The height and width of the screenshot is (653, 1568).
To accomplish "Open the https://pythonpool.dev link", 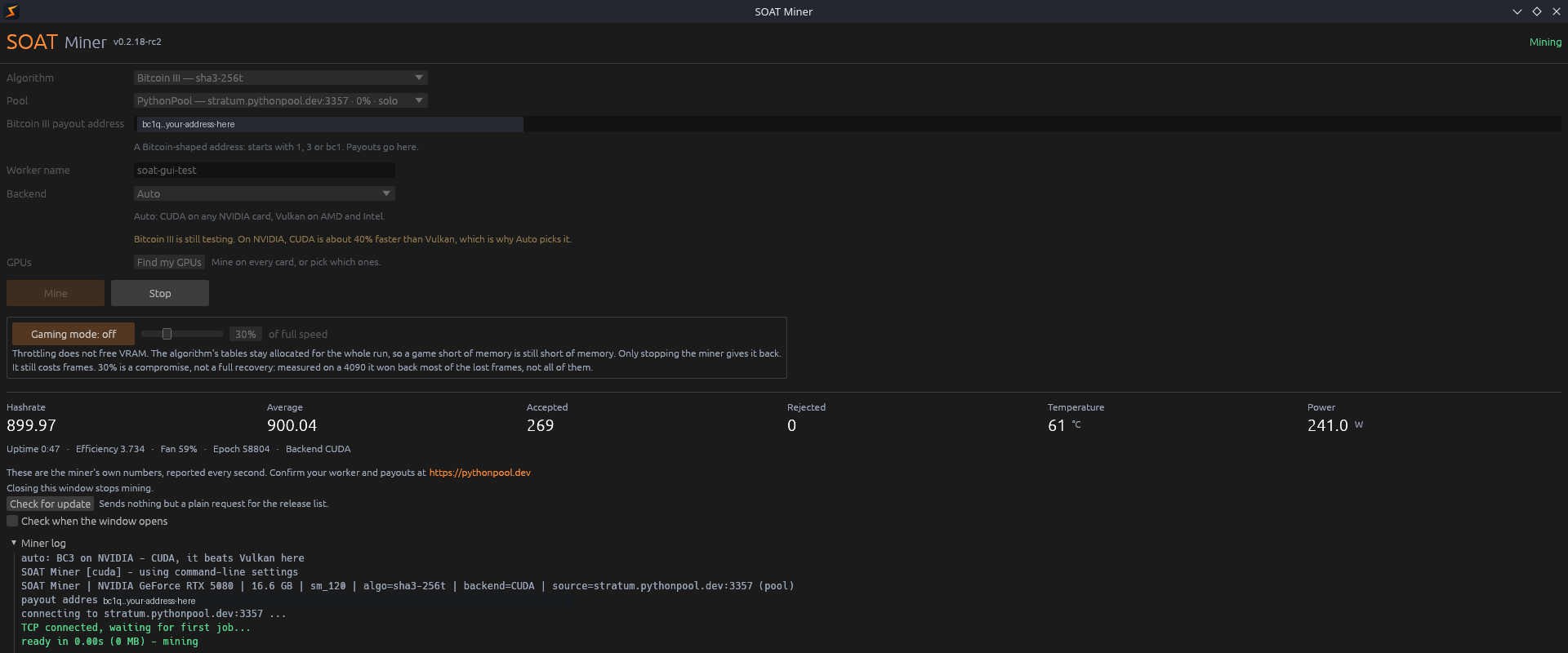I will (x=479, y=473).
